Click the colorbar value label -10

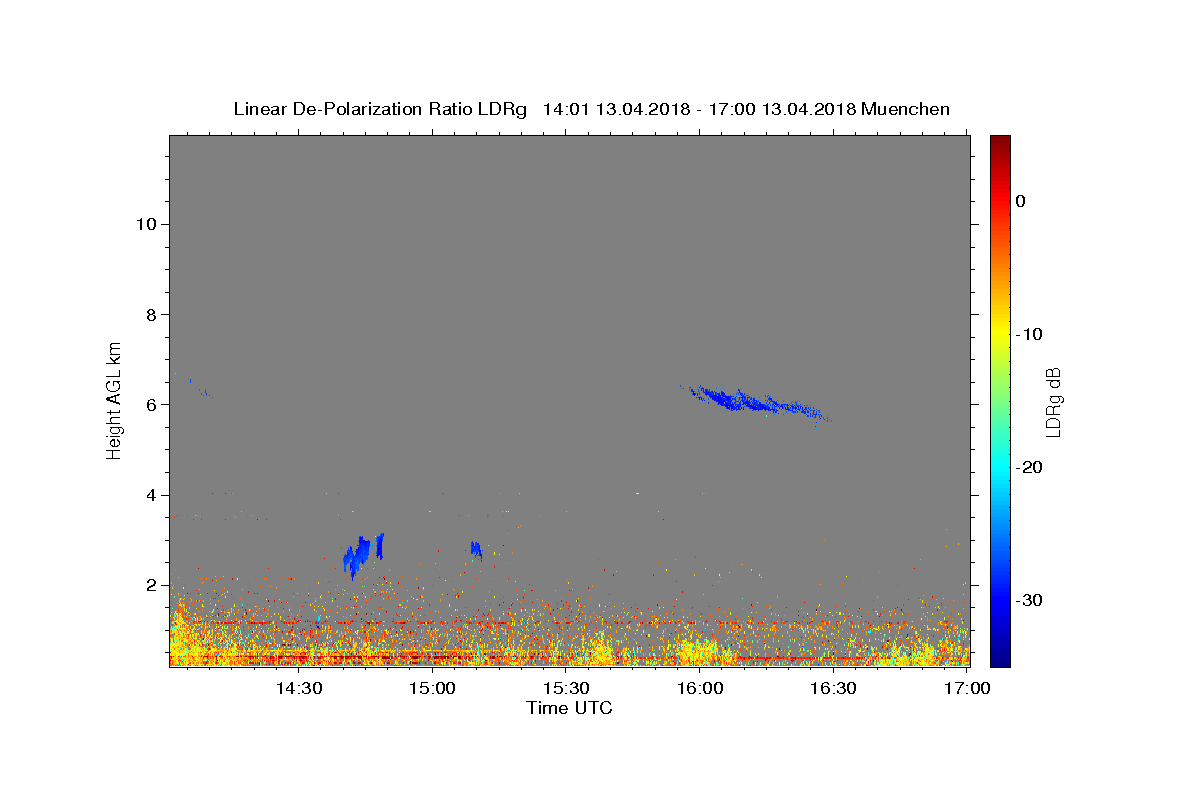click(1028, 334)
